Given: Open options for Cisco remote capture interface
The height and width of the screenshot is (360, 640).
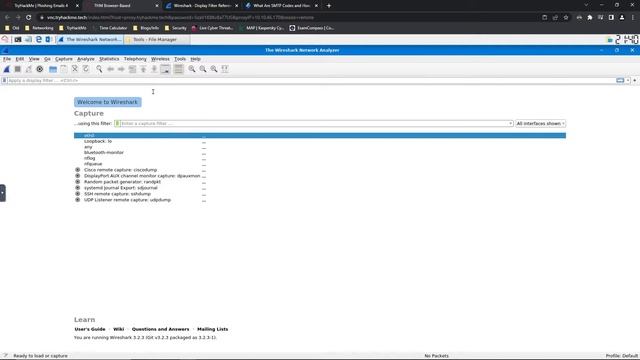Looking at the screenshot, I should coord(78,170).
